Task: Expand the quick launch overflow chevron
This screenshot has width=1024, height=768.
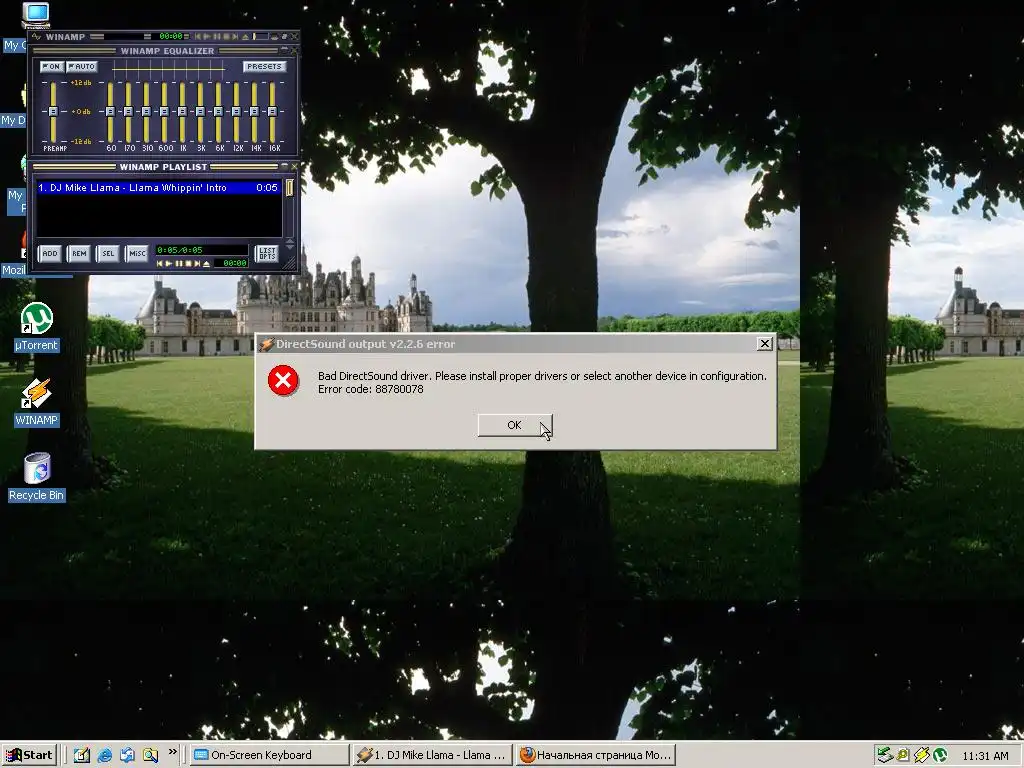Action: [x=172, y=752]
